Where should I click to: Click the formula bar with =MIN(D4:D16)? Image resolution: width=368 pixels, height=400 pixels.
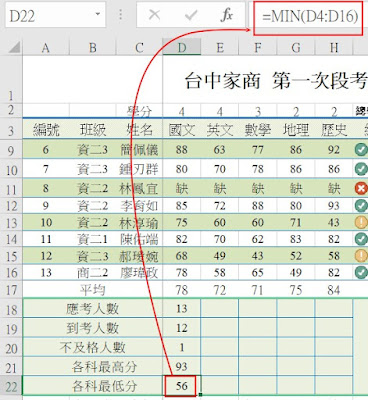pyautogui.click(x=308, y=18)
